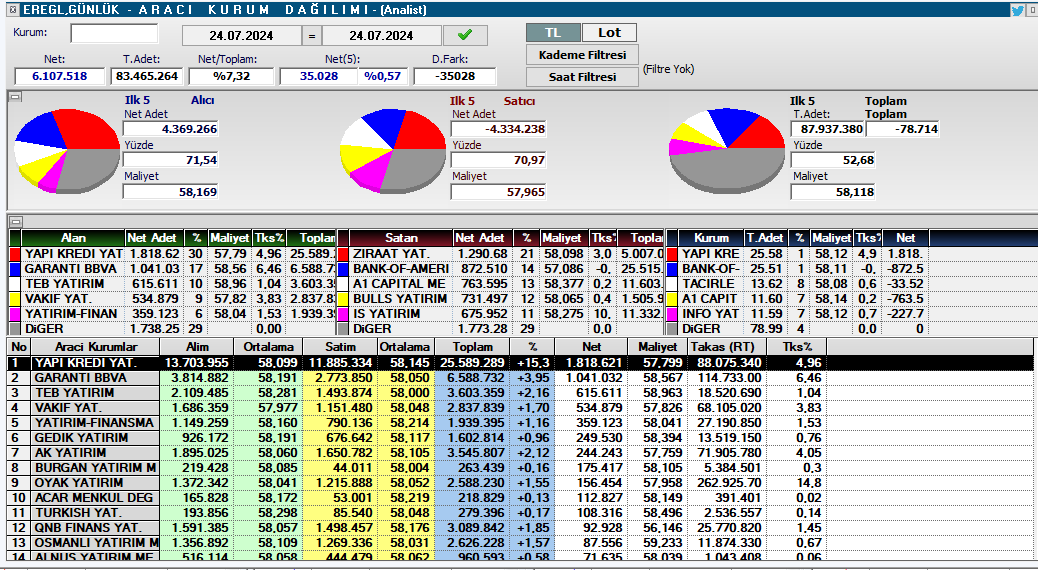
Task: Select the ACAR MENKUL DEG row
Action: click(x=520, y=498)
